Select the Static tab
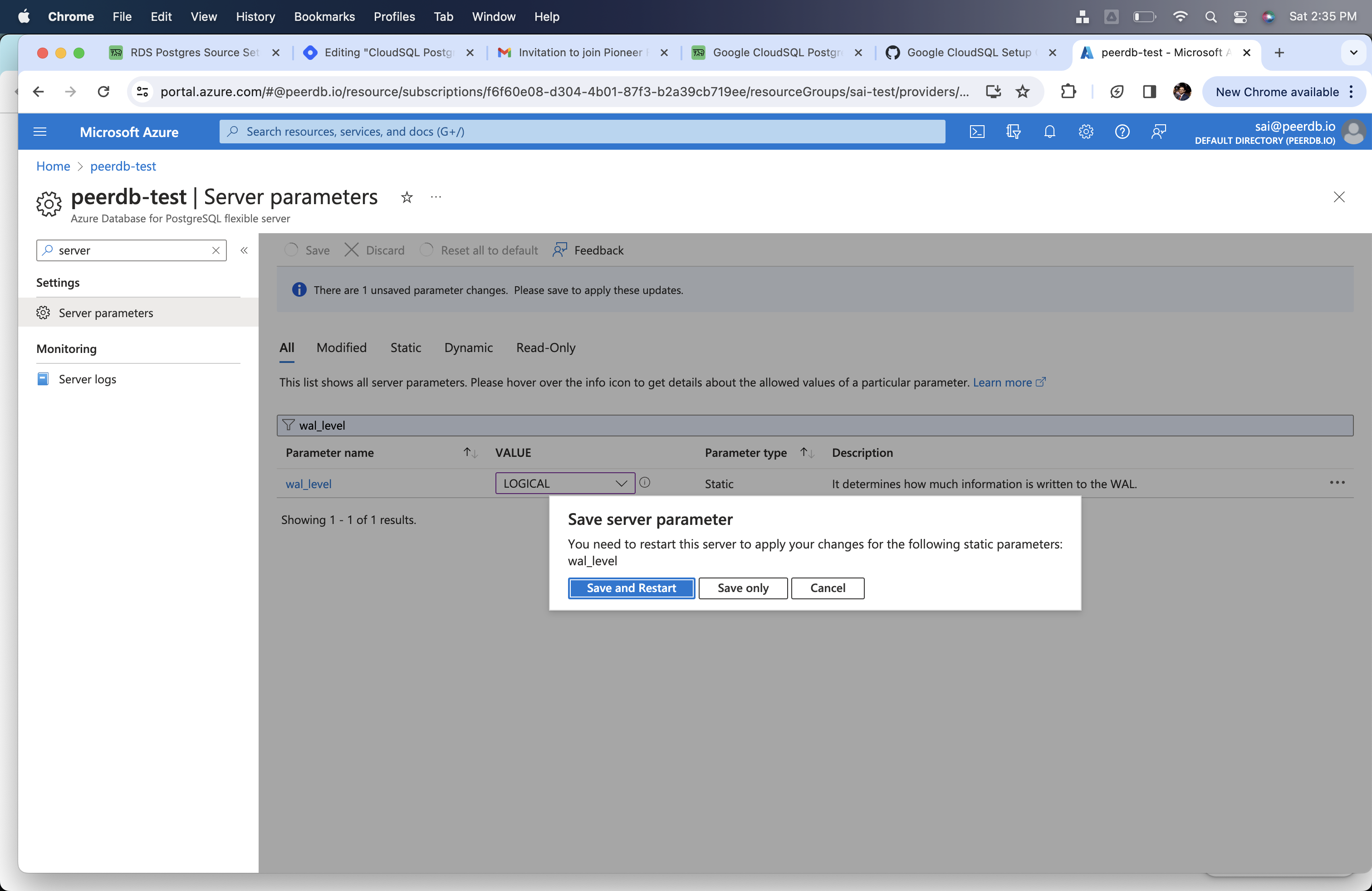 tap(406, 347)
